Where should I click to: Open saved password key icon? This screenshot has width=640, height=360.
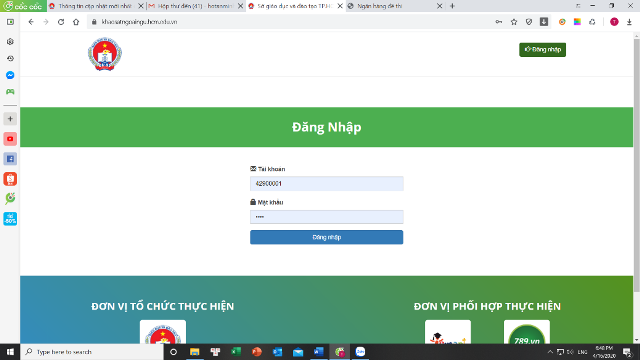[x=499, y=22]
